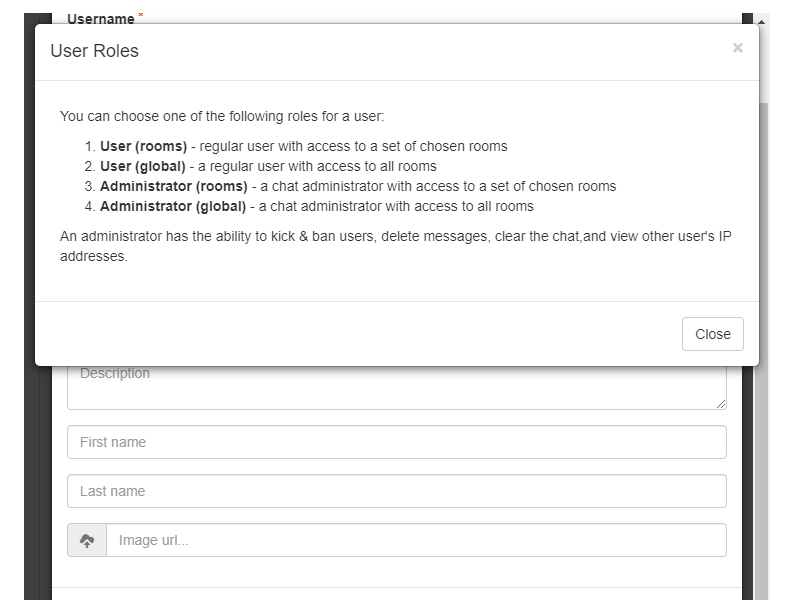Click the Image url text field

coord(416,540)
